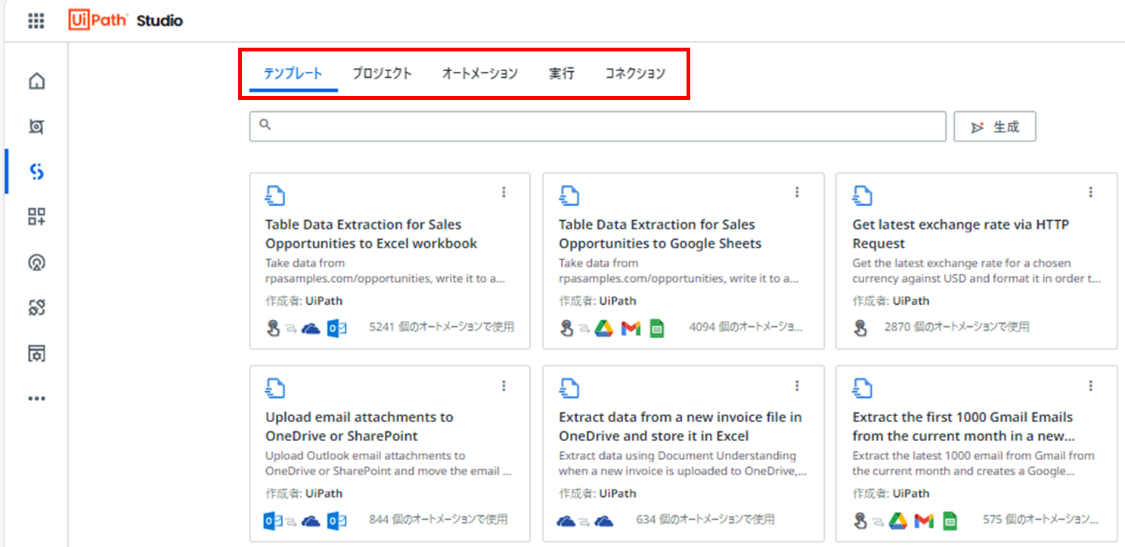This screenshot has height=547, width=1125.
Task: Open the Excel workbook extraction template card
Action: 390,261
